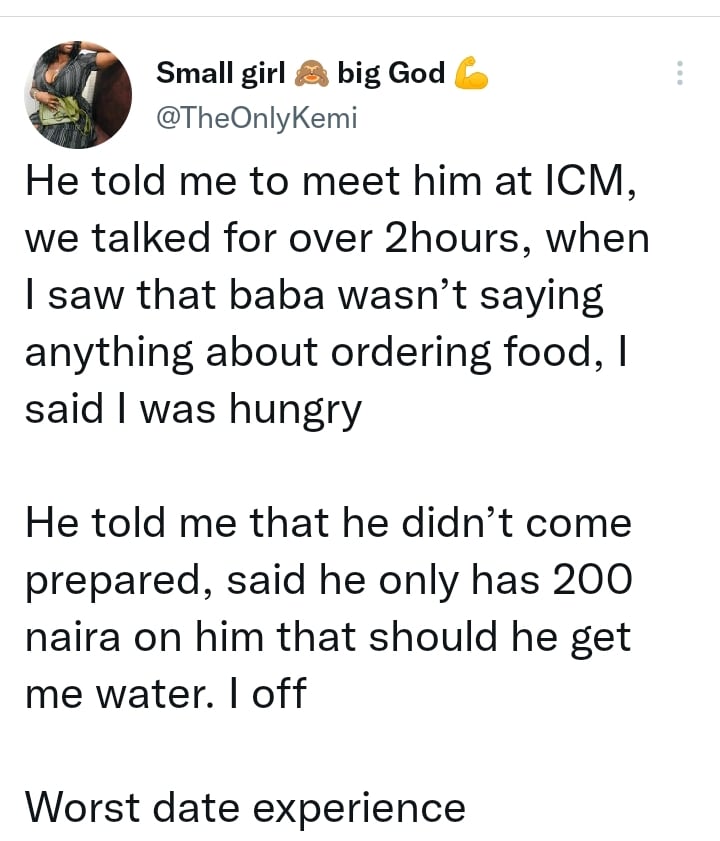720x841 pixels.
Task: Click the line "we talked for over 2hours, when"
Action: (x=336, y=239)
